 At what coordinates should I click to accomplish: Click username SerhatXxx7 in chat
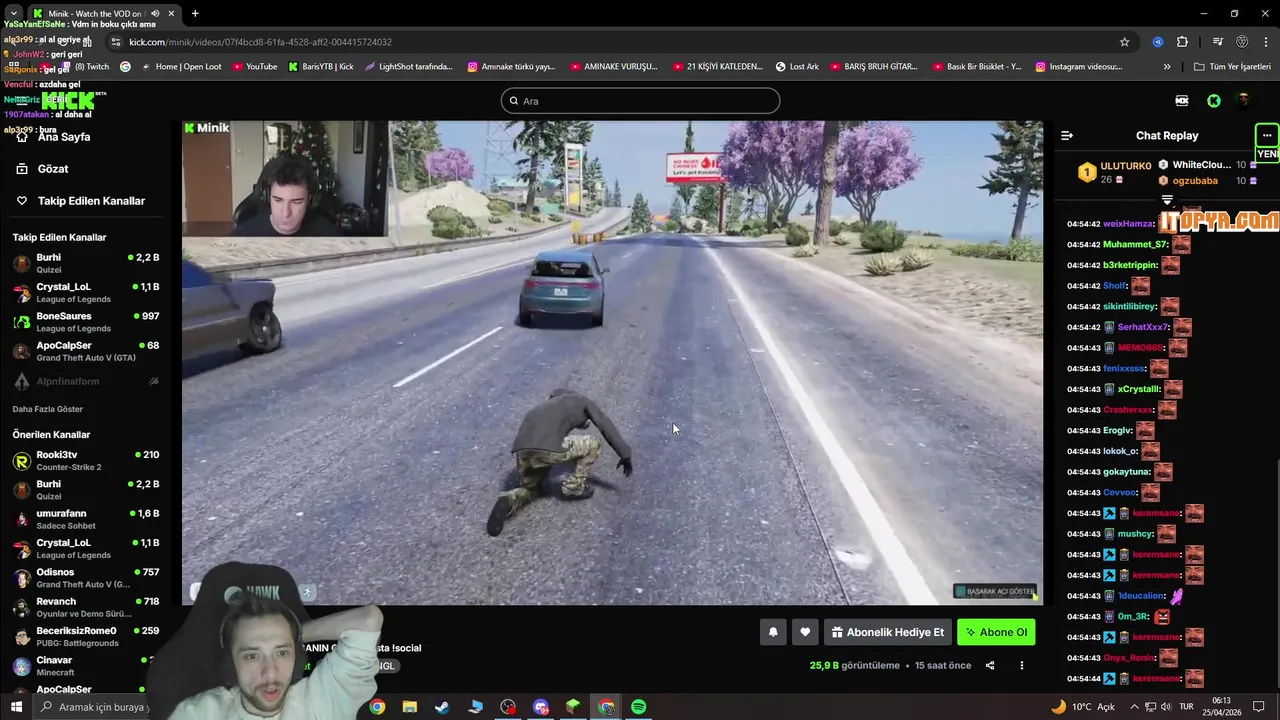pyautogui.click(x=1143, y=327)
